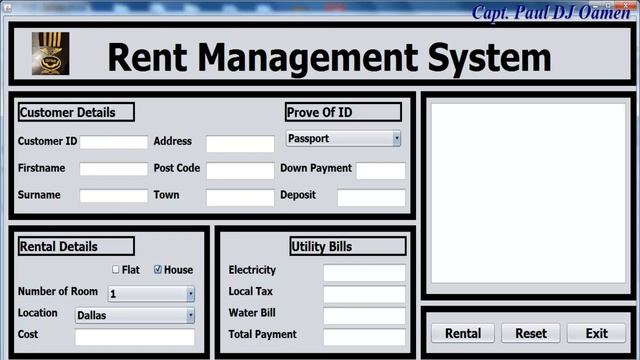Click the Down Payment label text
The width and height of the screenshot is (640, 360).
click(316, 168)
